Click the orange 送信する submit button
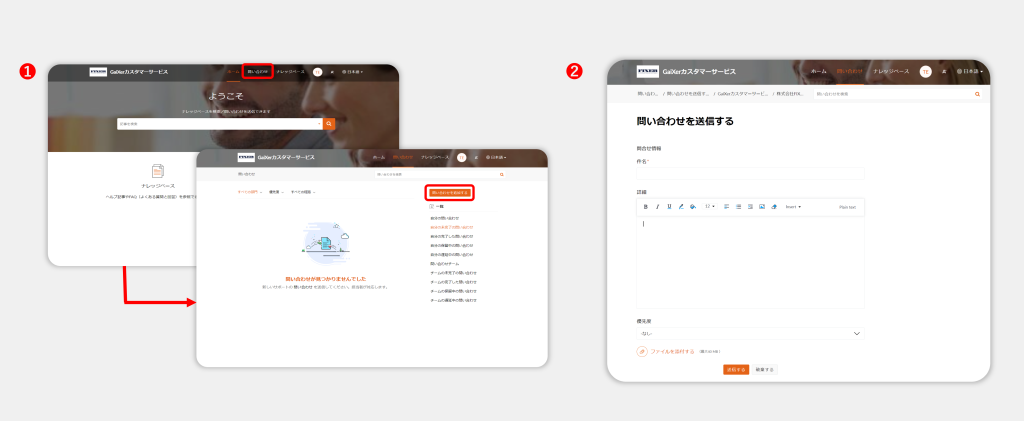Viewport: 1024px width, 421px height. click(x=736, y=370)
